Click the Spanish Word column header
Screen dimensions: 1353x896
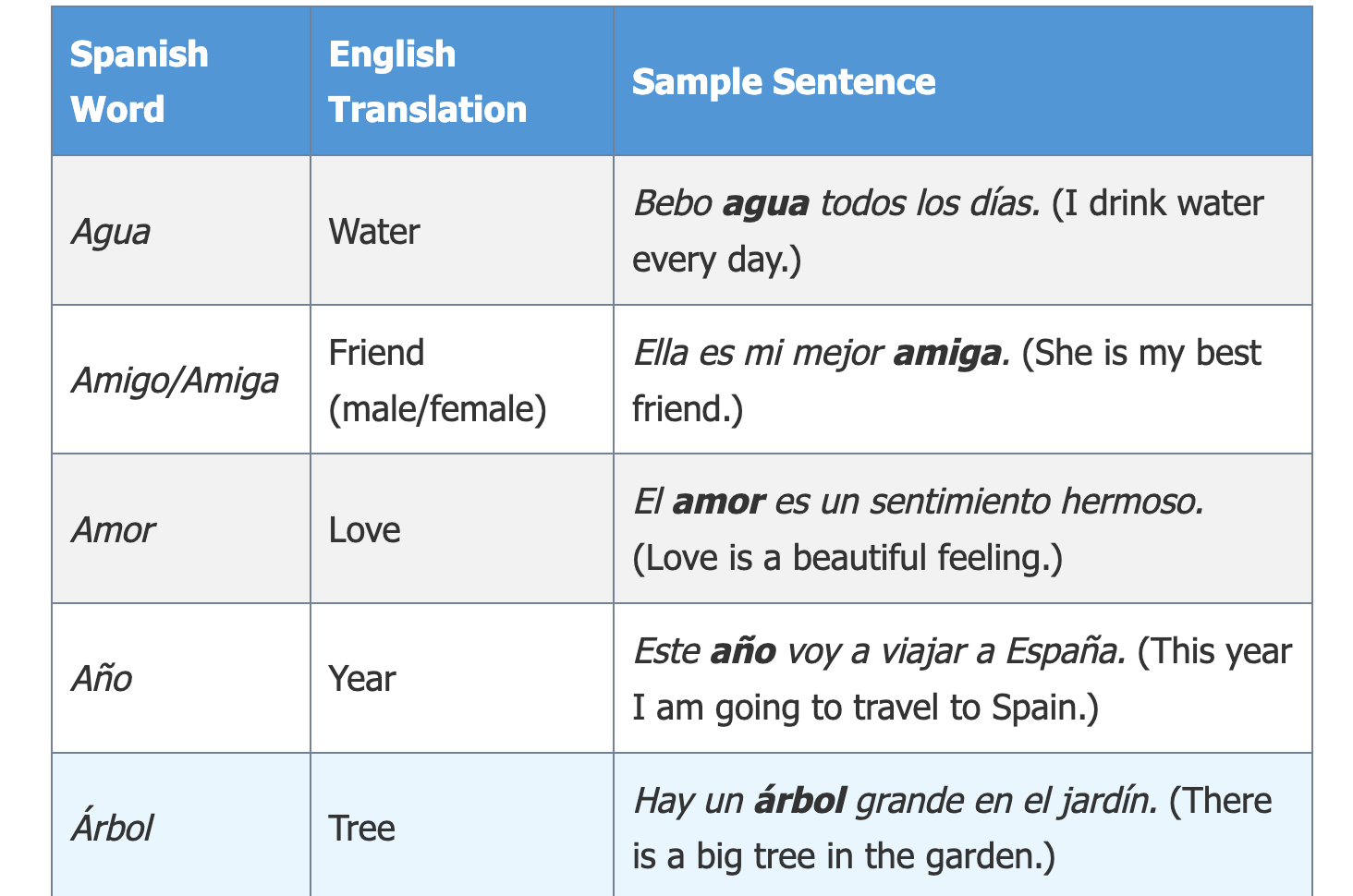tap(181, 81)
